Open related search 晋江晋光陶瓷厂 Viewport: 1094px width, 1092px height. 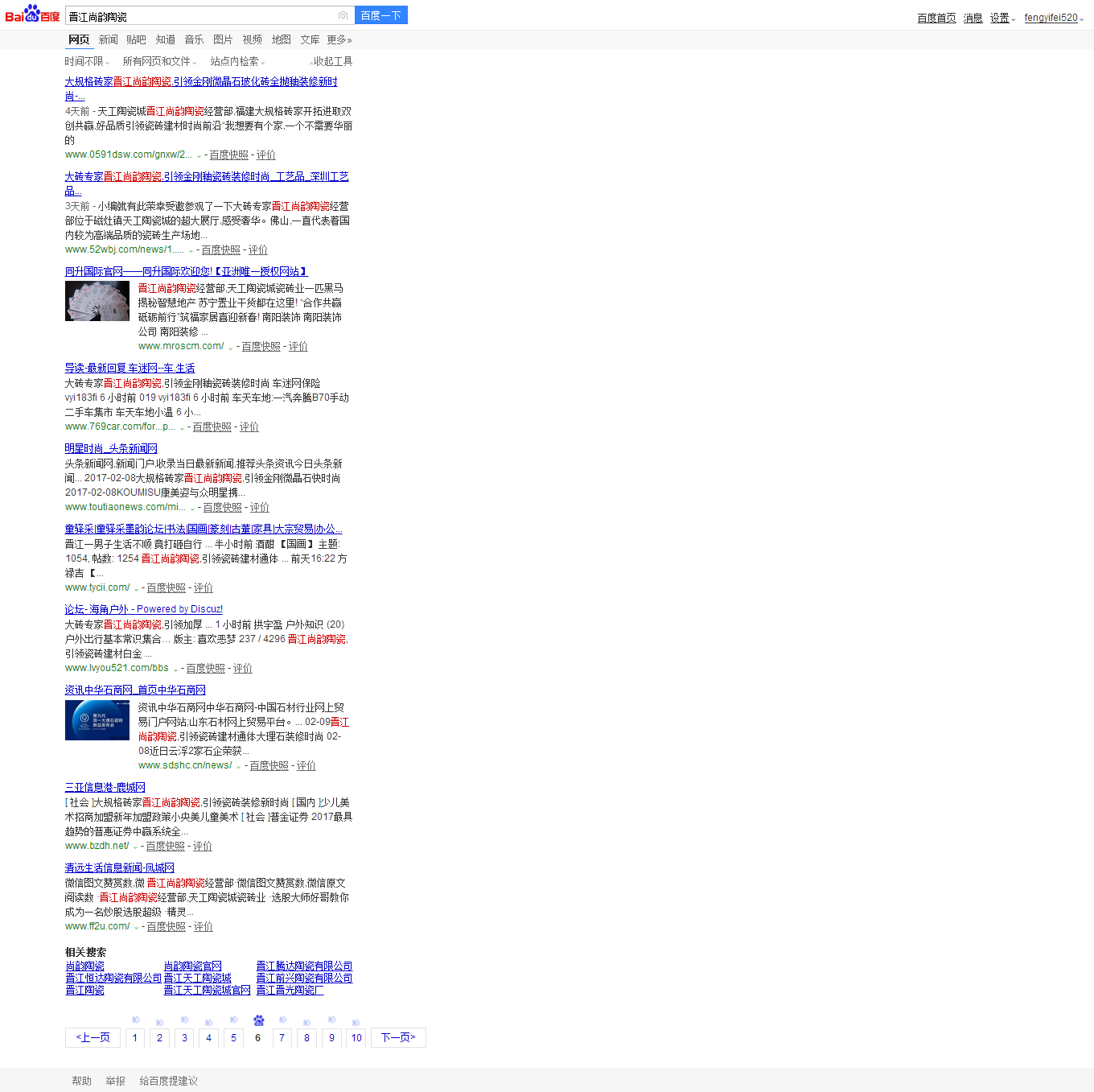[x=290, y=991]
